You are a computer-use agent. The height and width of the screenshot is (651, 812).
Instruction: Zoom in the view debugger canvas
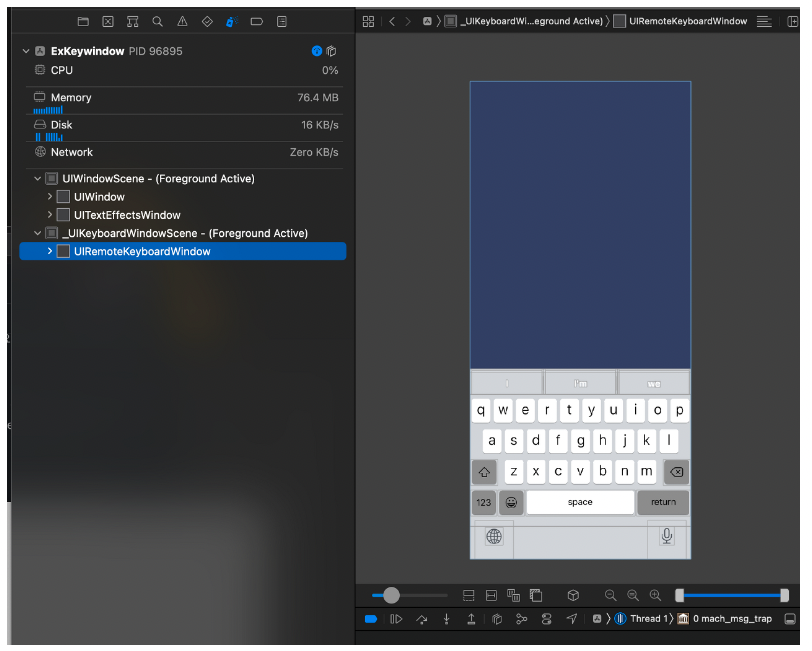656,595
